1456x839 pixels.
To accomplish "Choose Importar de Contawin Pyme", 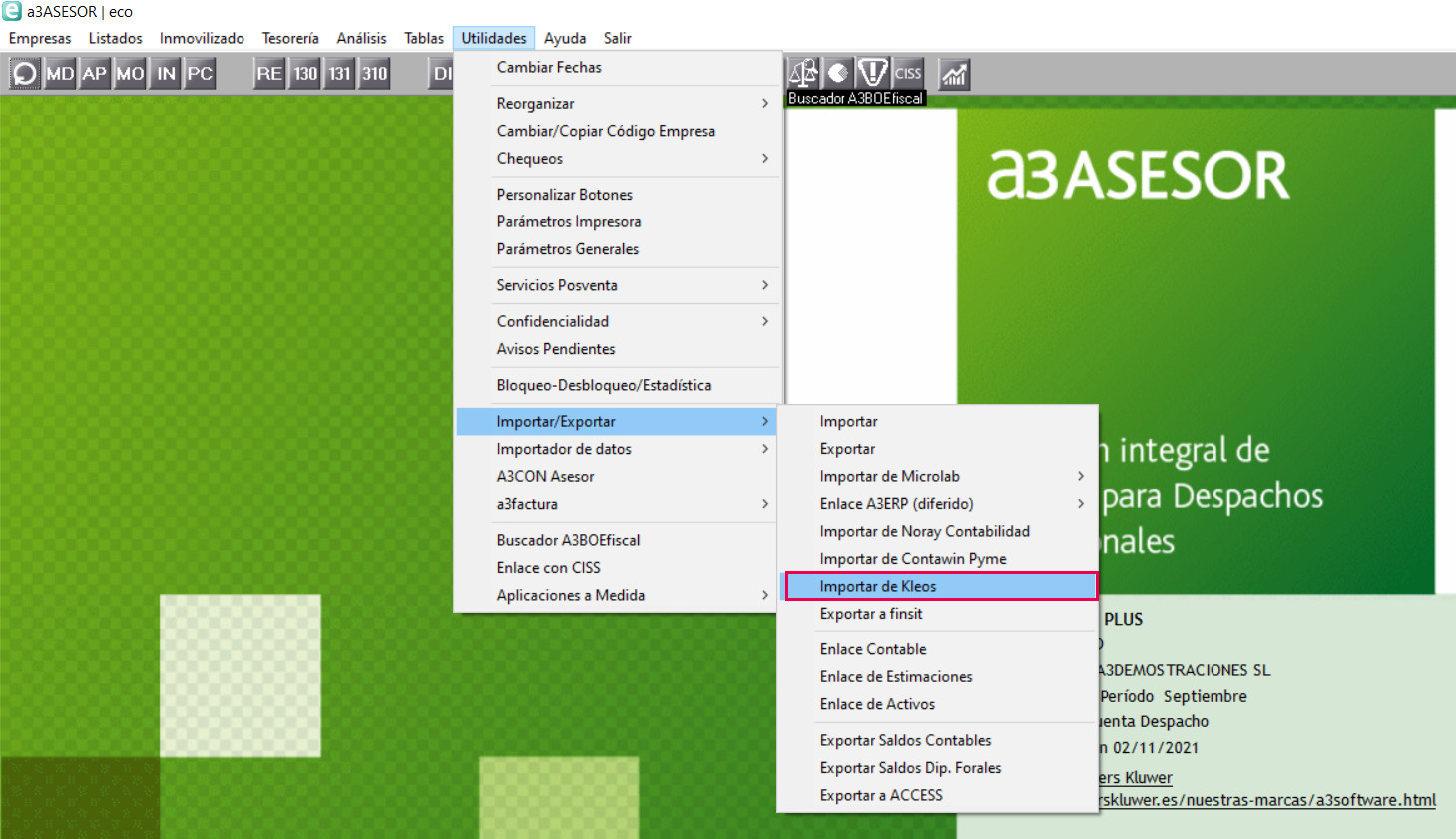I will click(x=938, y=559).
